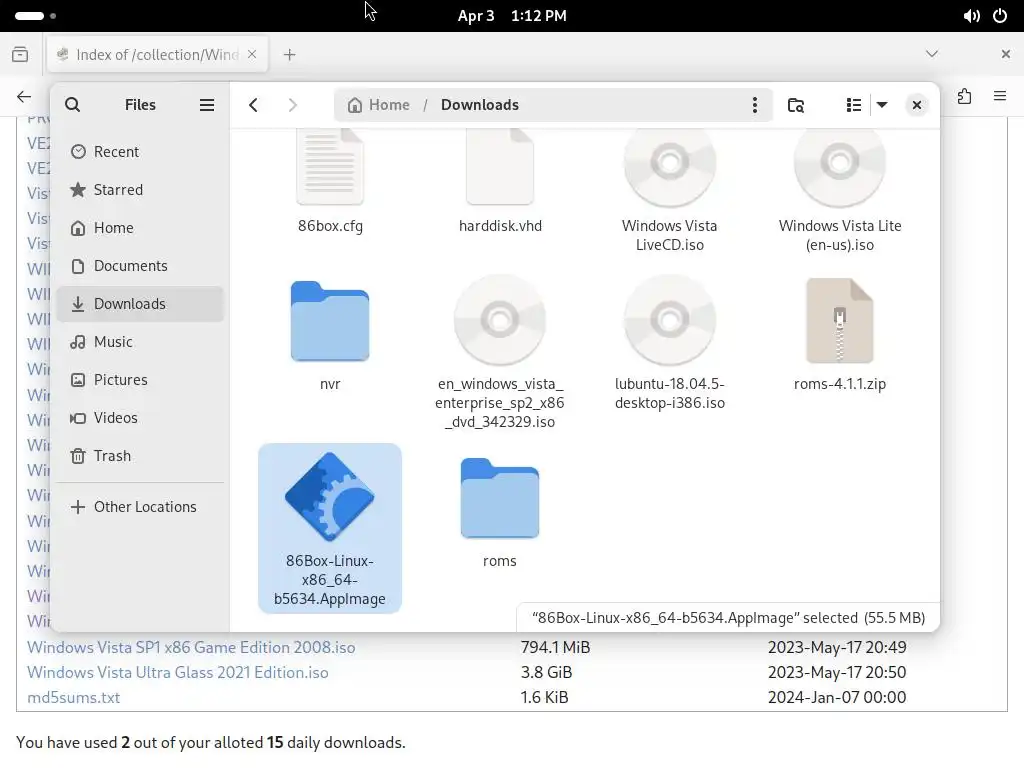
Task: Open Recent in Files sidebar
Action: tap(140, 152)
